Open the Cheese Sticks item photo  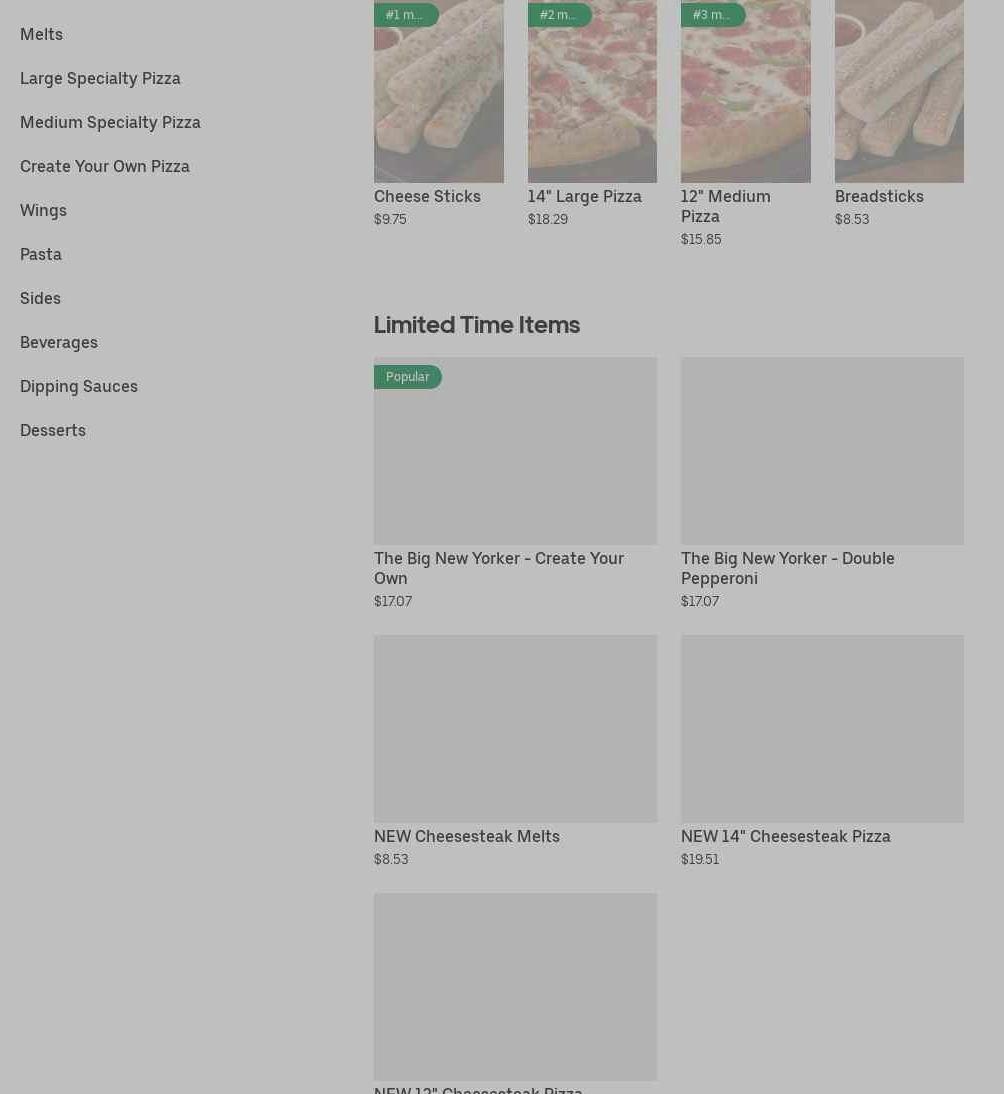(439, 91)
